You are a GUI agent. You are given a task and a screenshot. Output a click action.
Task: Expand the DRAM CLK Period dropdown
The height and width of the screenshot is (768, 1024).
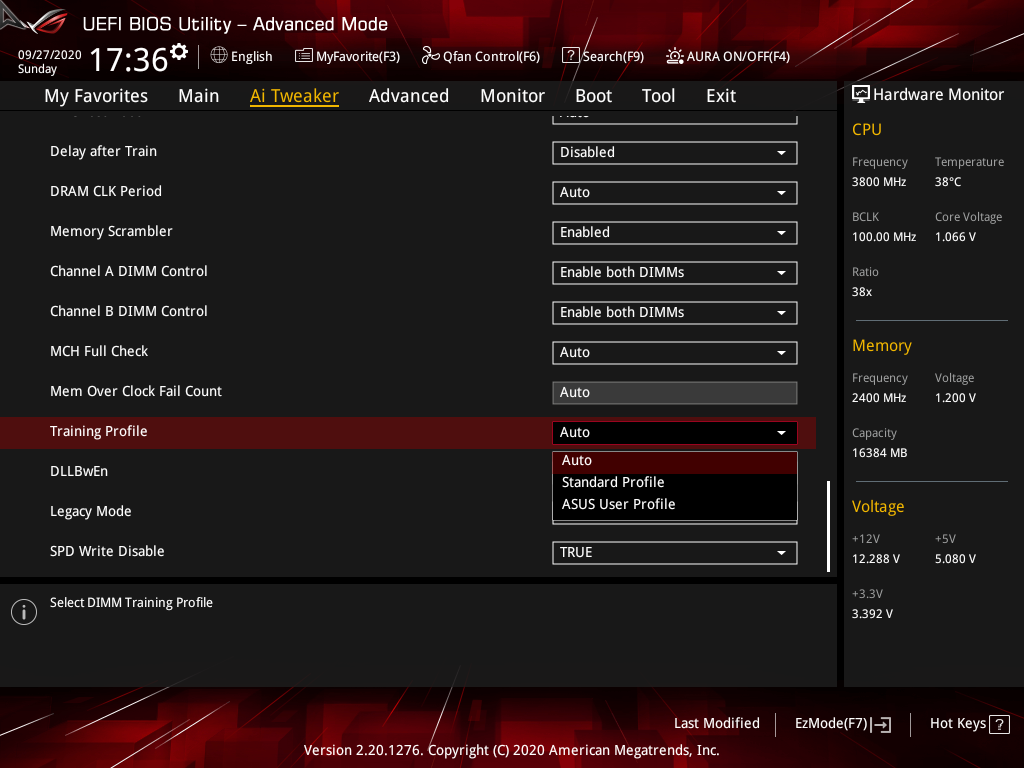pyautogui.click(x=675, y=193)
